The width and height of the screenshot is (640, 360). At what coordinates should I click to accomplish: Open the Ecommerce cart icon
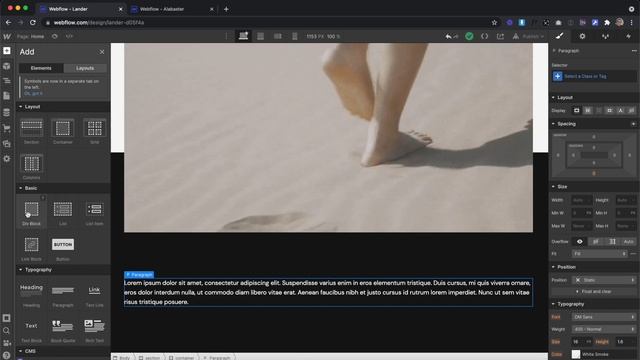(7, 128)
